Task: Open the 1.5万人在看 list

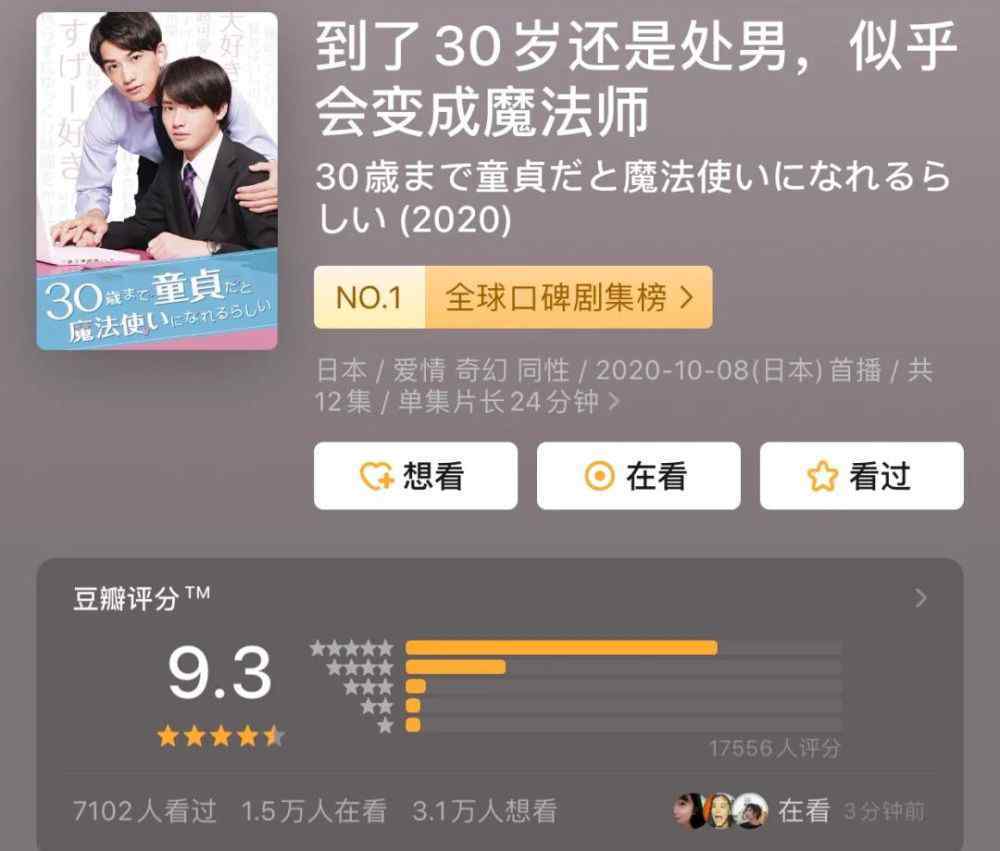Action: tap(314, 811)
